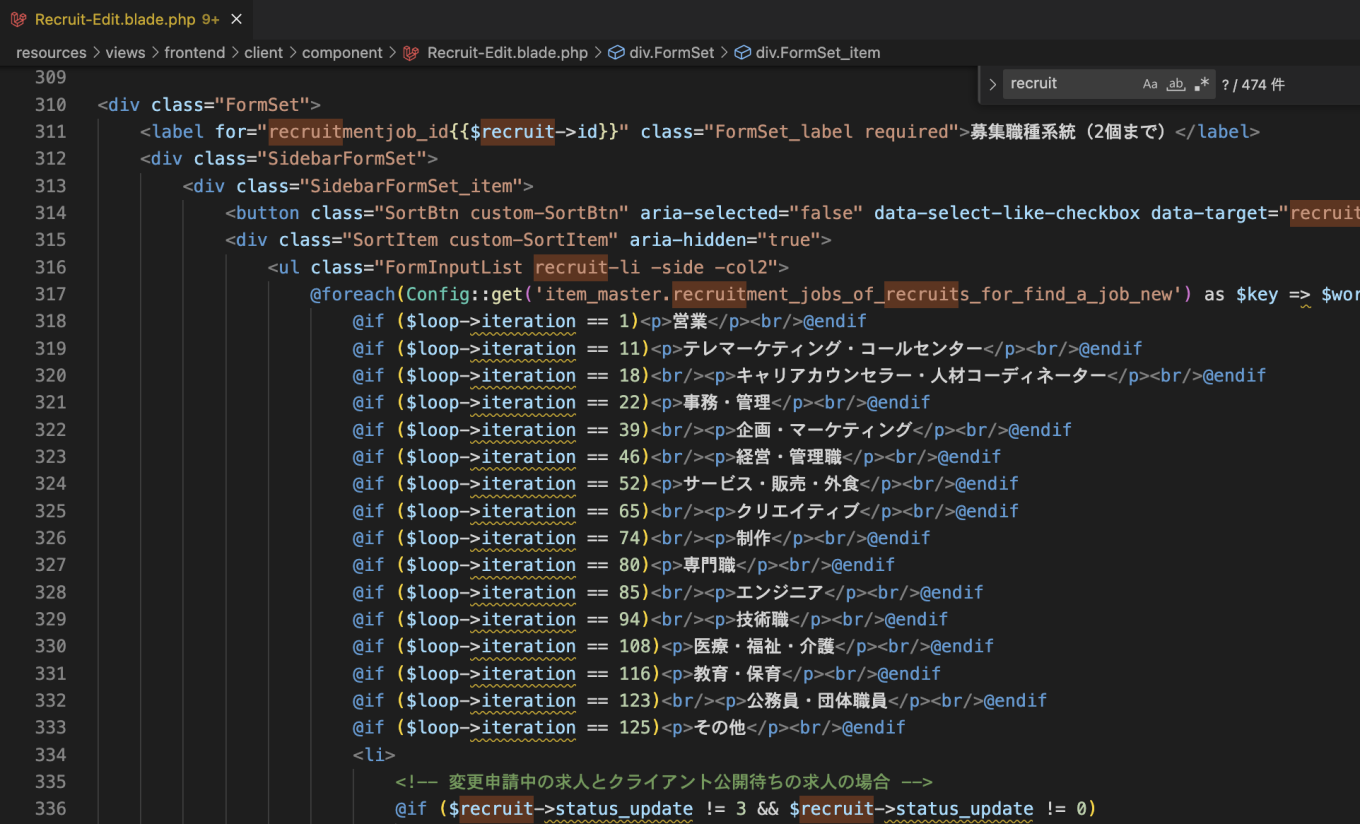Click the cube icon beside div.FormSet_item
Image resolution: width=1360 pixels, height=824 pixels.
point(743,52)
